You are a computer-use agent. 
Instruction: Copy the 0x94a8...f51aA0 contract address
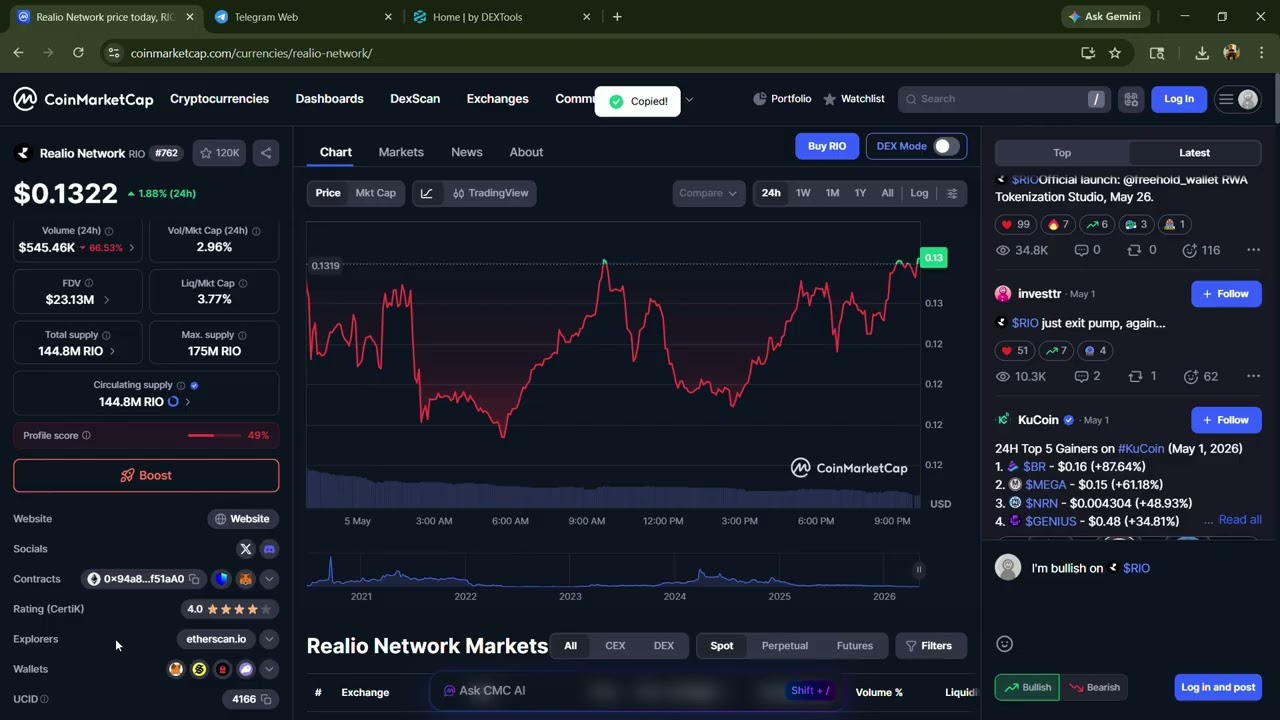click(x=194, y=579)
